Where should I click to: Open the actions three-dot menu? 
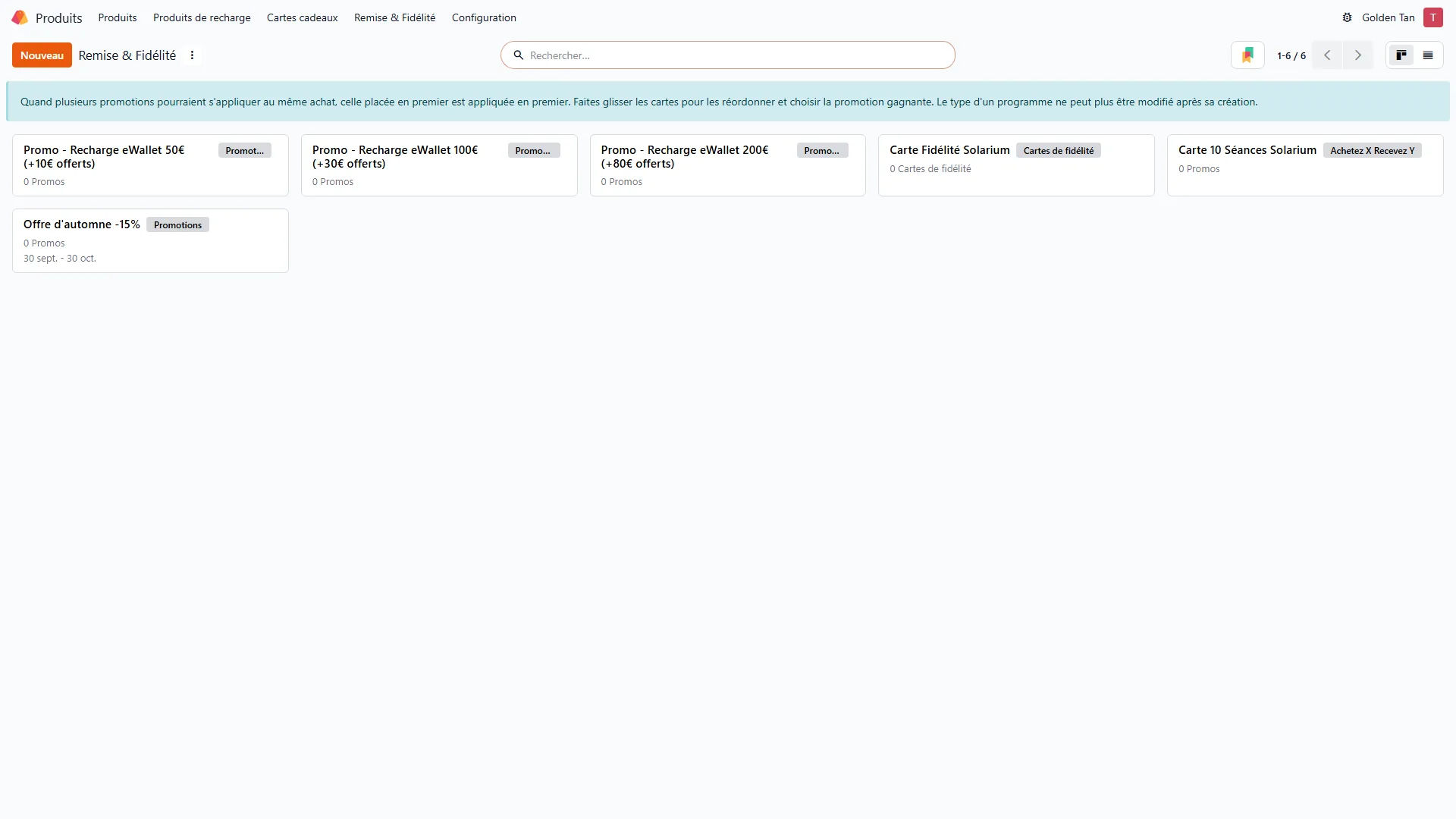(x=192, y=55)
